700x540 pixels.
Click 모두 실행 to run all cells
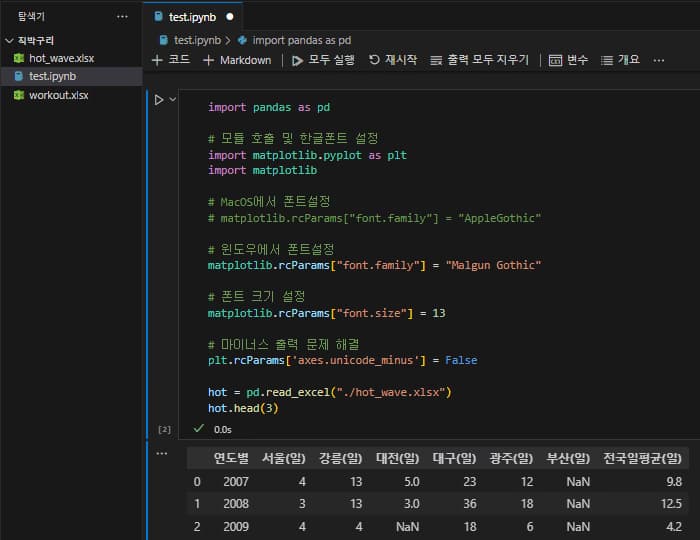pos(323,60)
